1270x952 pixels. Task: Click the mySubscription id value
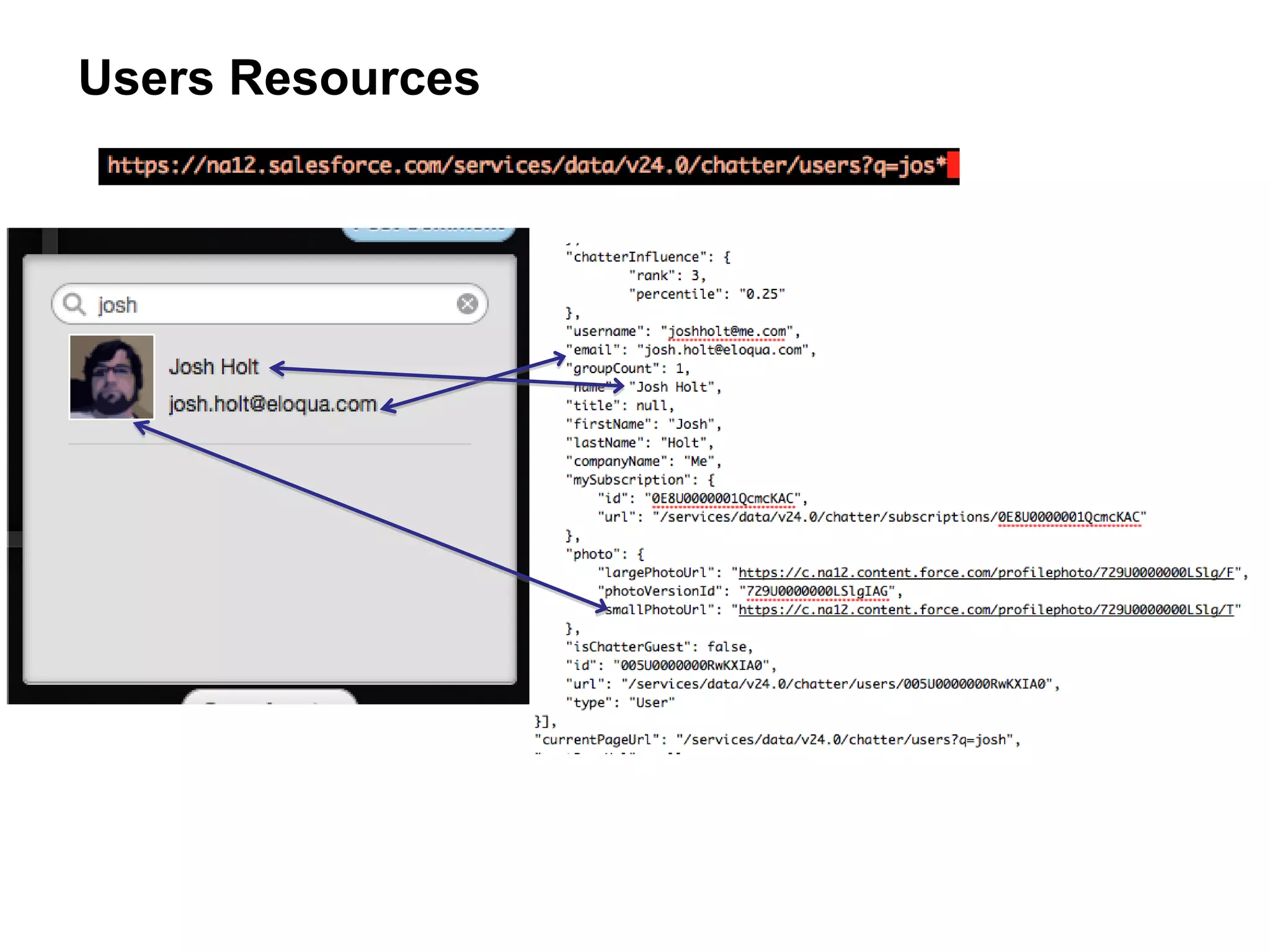[723, 499]
